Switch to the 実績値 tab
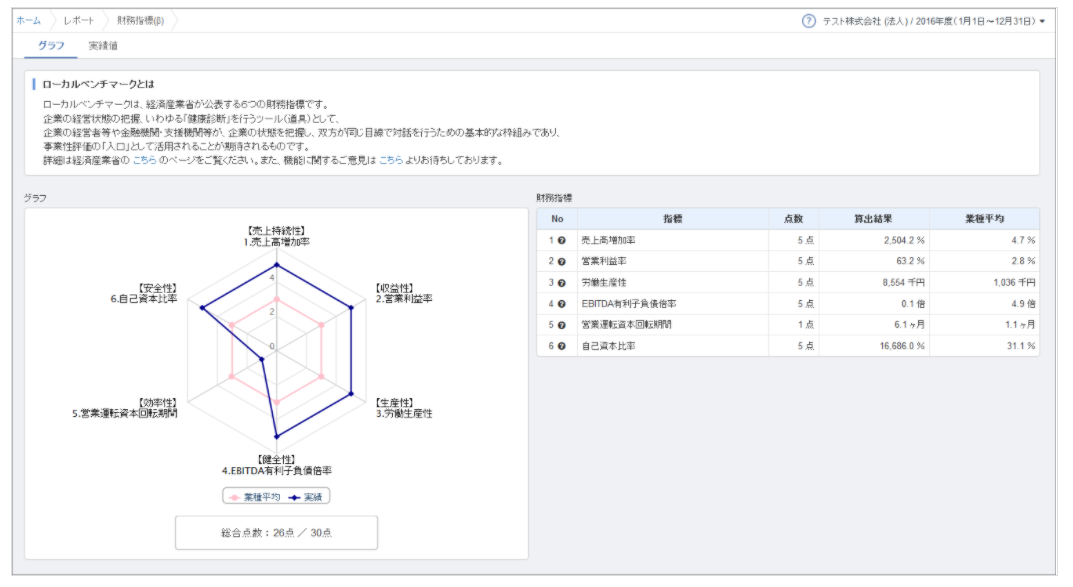The image size is (1073, 587). 103,46
